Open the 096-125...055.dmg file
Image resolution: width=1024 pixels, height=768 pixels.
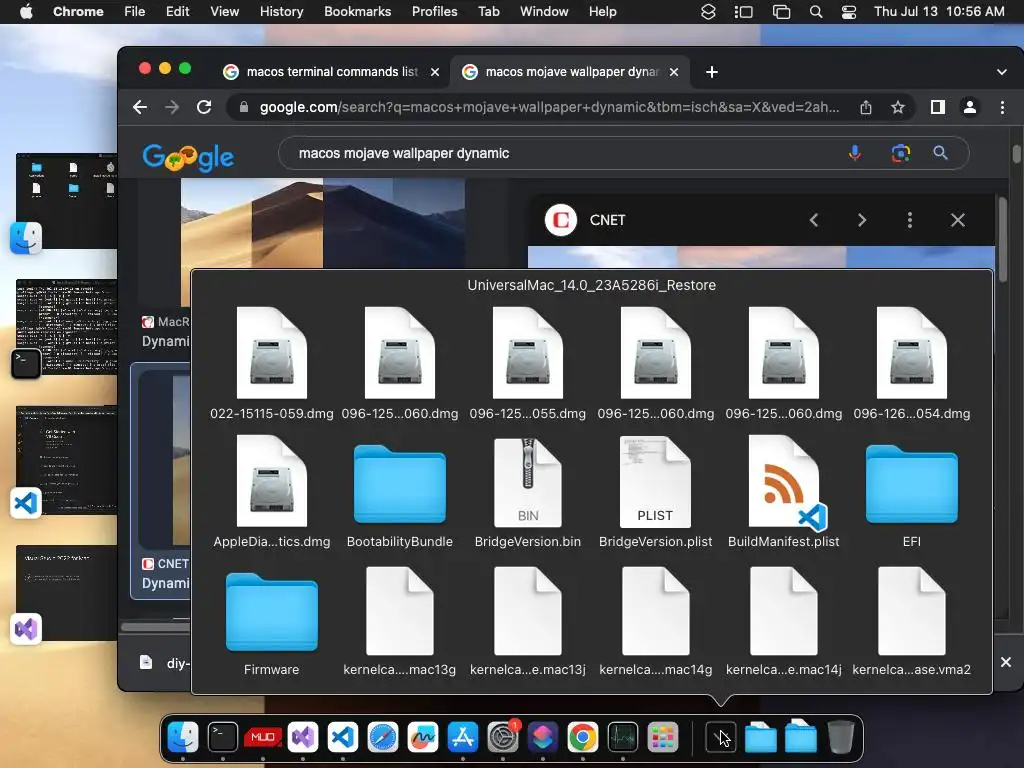(528, 364)
